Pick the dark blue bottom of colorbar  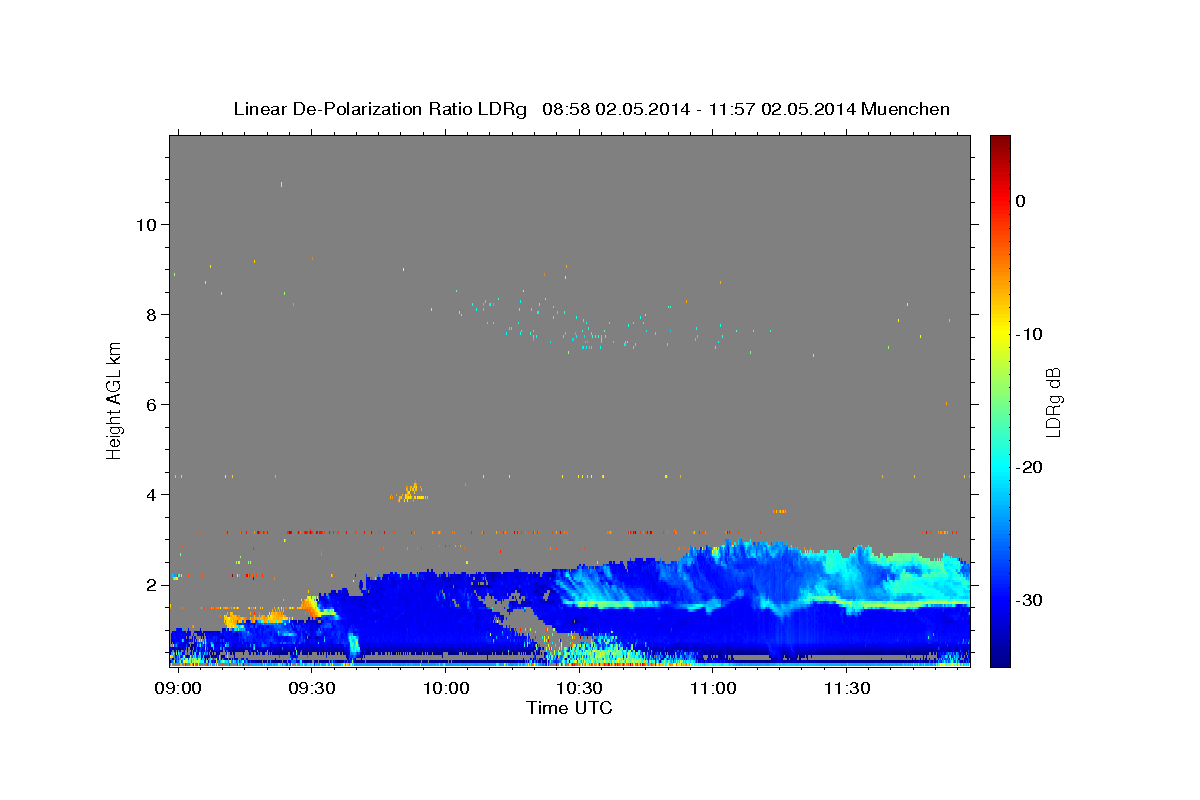(1000, 659)
